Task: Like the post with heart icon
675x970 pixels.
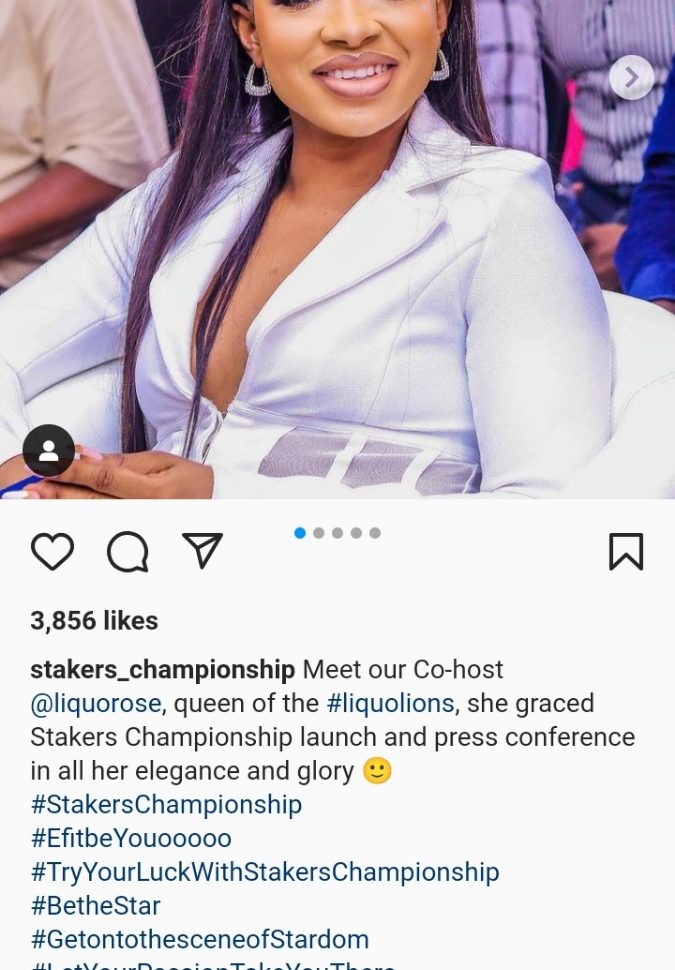Action: [53, 551]
